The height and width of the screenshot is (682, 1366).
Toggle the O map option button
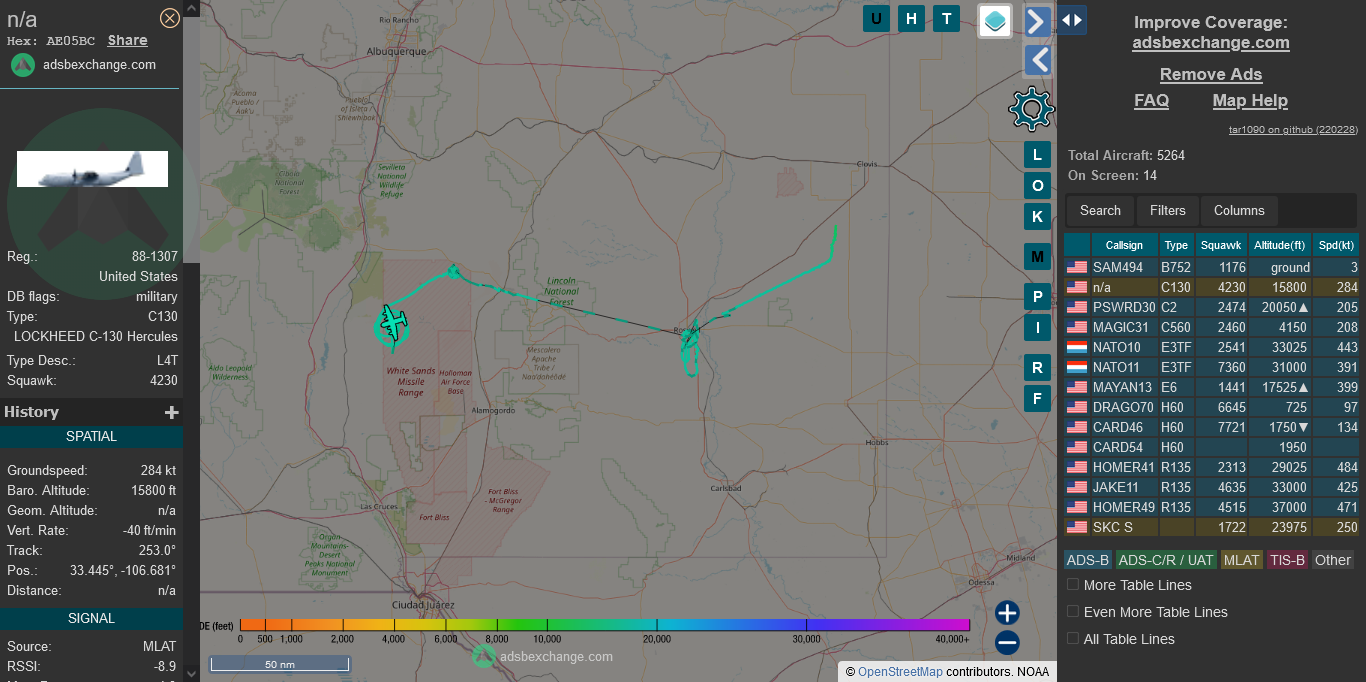click(1037, 186)
